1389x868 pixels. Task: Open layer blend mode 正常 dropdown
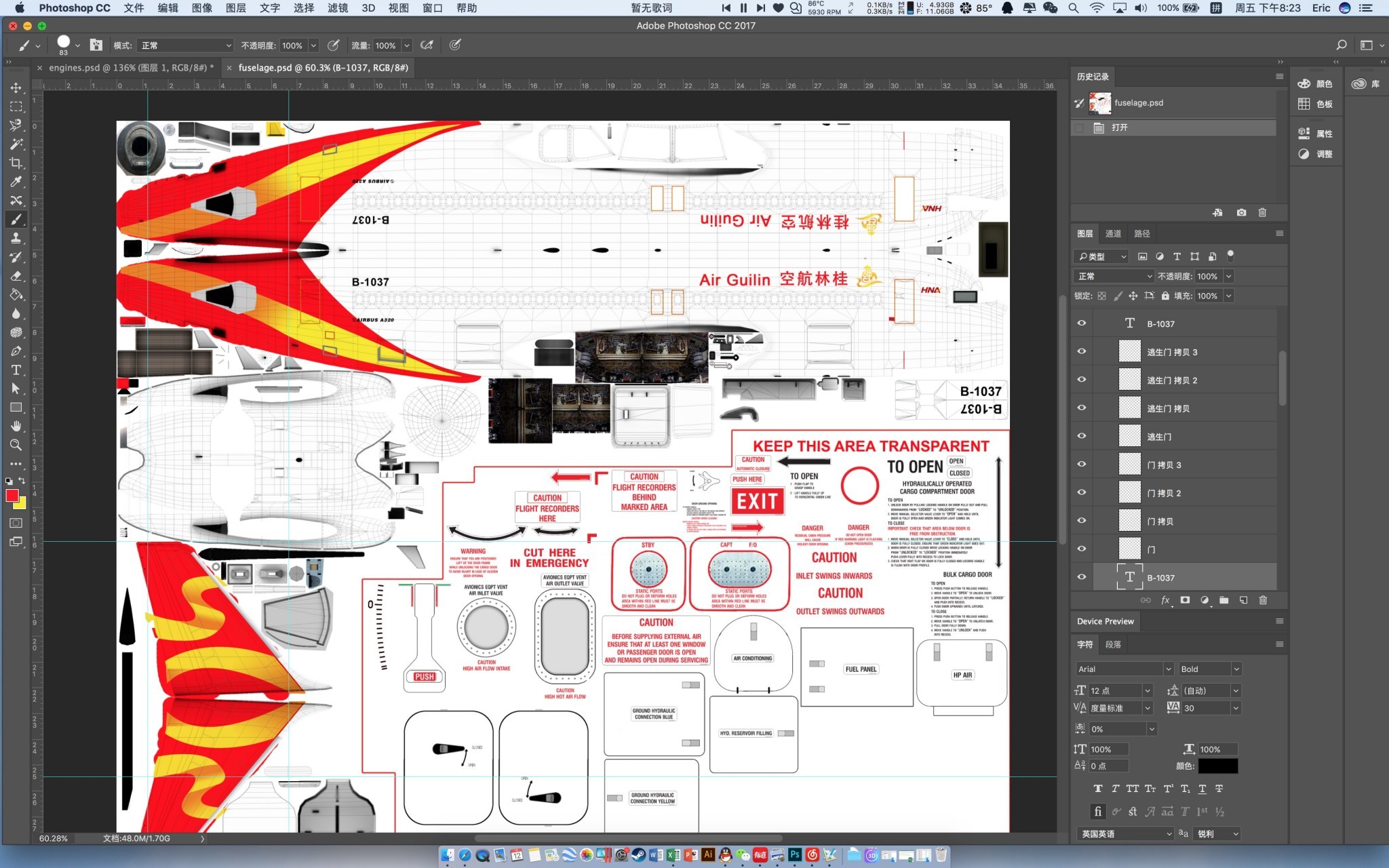point(1114,276)
